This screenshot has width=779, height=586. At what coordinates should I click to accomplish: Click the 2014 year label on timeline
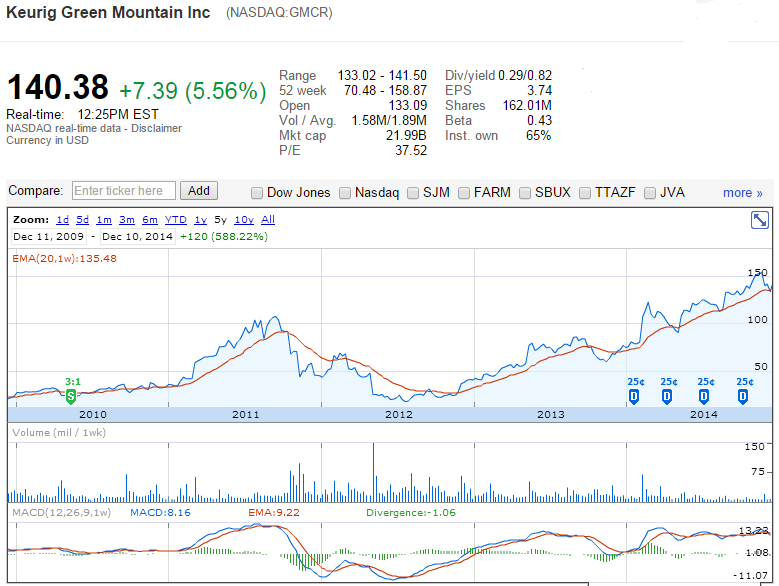coord(704,414)
